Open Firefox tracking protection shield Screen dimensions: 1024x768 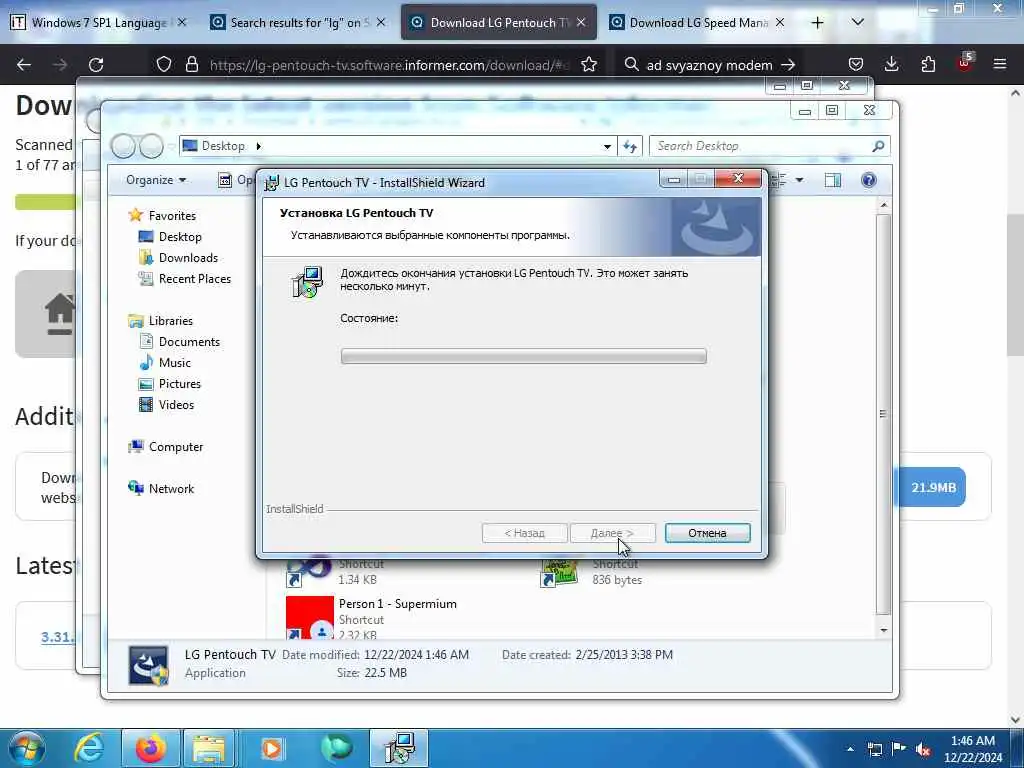click(164, 65)
